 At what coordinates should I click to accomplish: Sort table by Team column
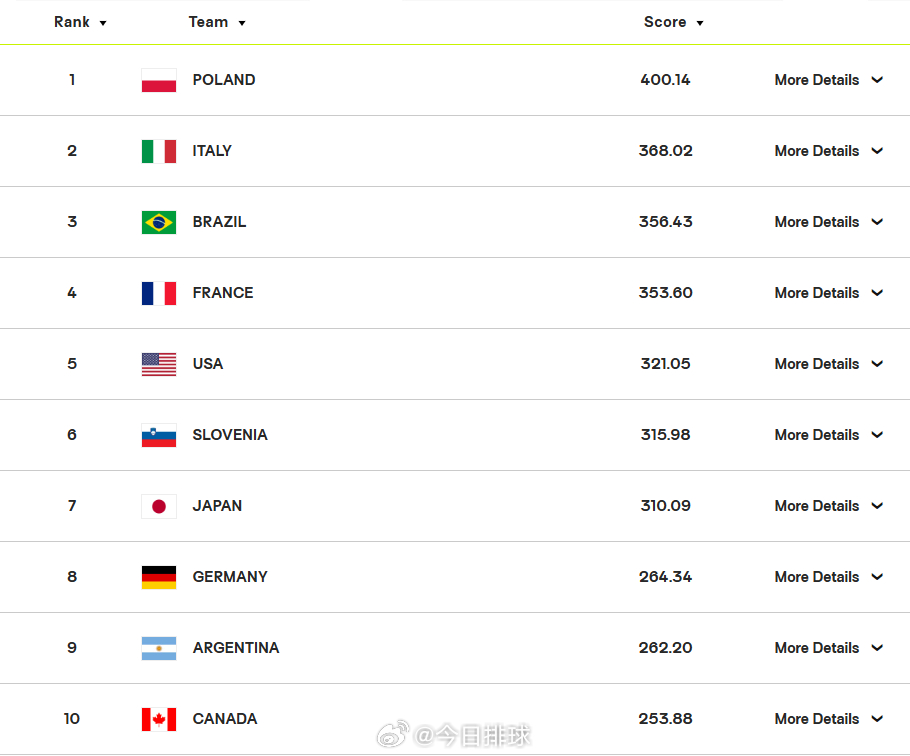pyautogui.click(x=217, y=22)
